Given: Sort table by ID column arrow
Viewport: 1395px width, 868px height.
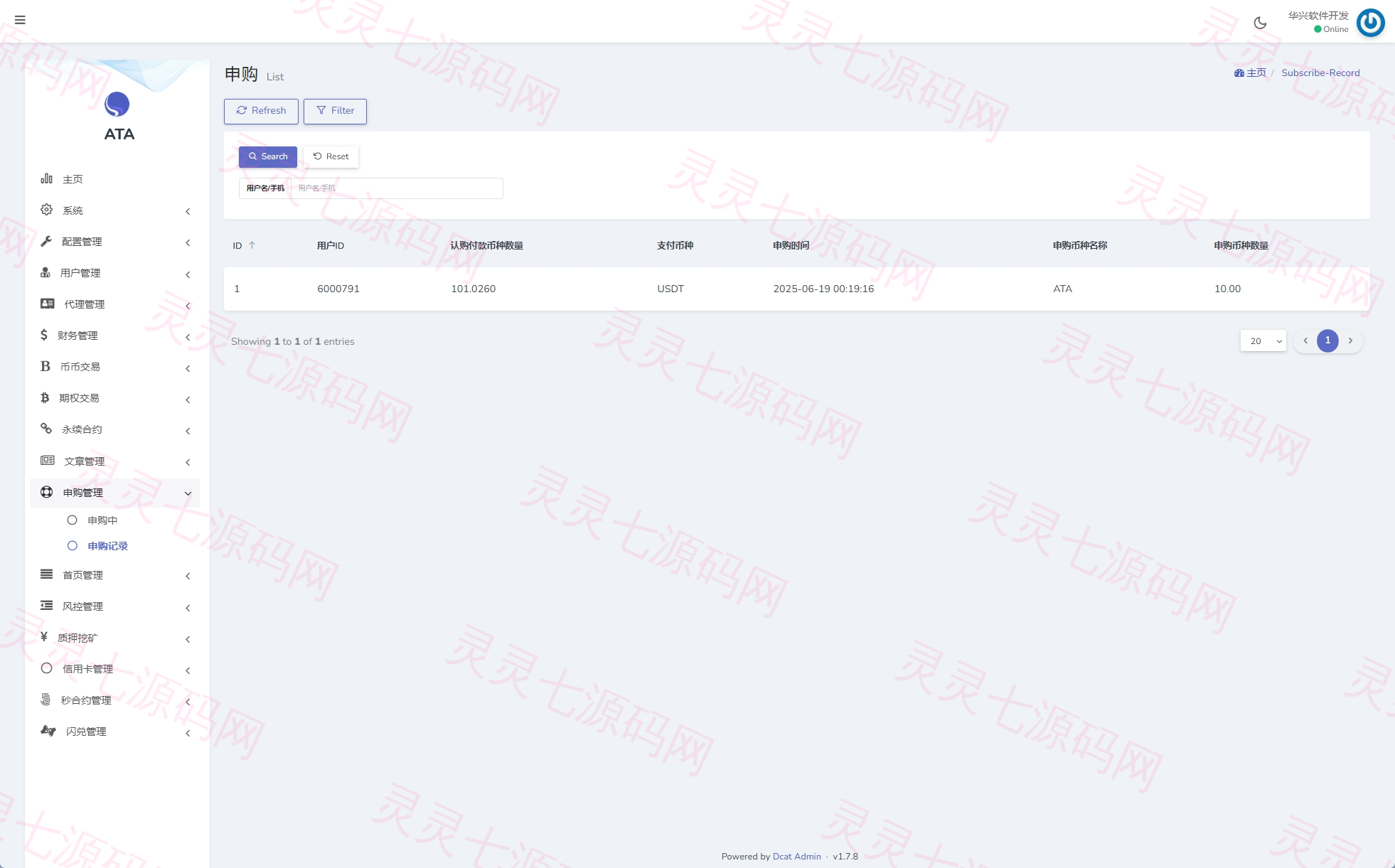Looking at the screenshot, I should 252,245.
